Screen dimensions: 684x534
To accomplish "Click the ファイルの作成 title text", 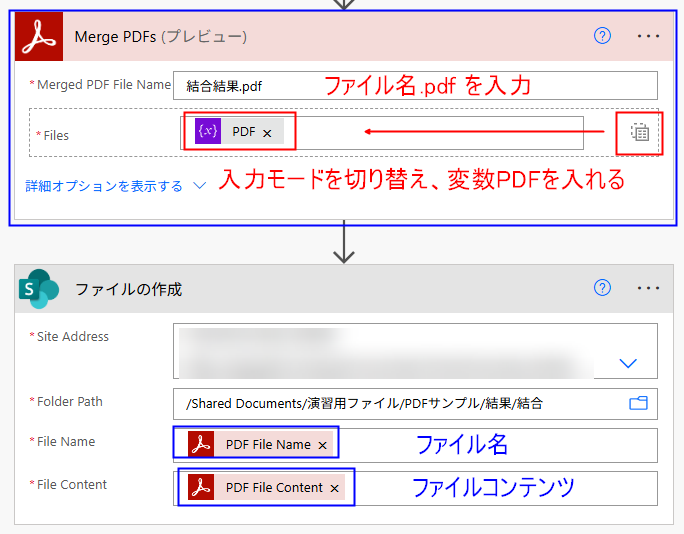I will pyautogui.click(x=128, y=289).
